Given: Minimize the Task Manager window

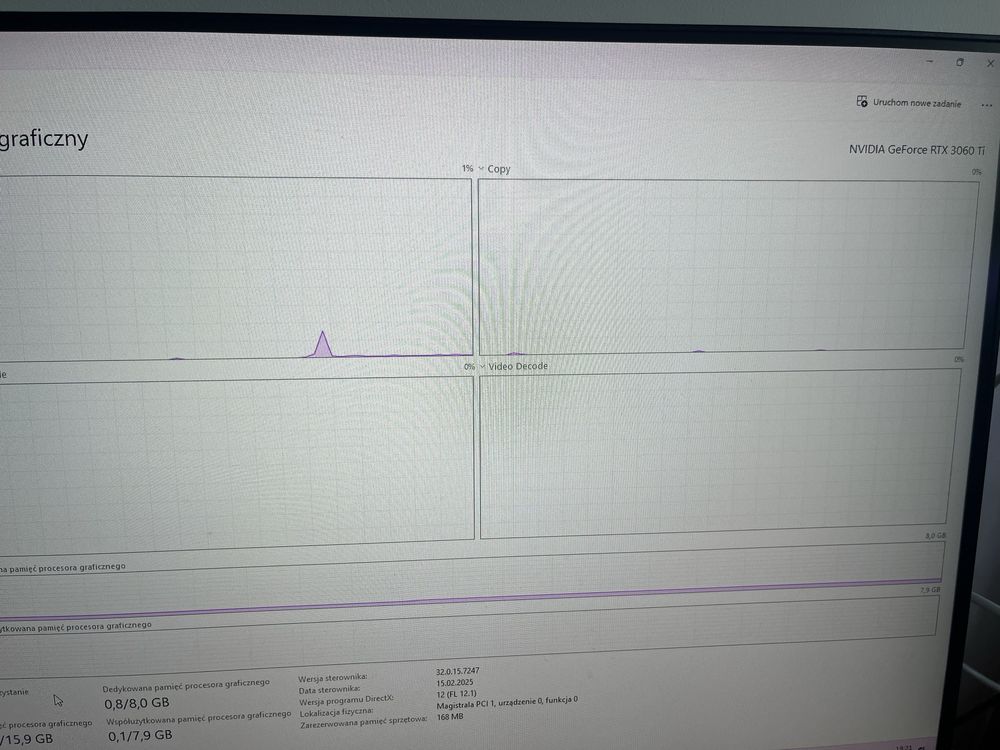Looking at the screenshot, I should click(x=930, y=61).
